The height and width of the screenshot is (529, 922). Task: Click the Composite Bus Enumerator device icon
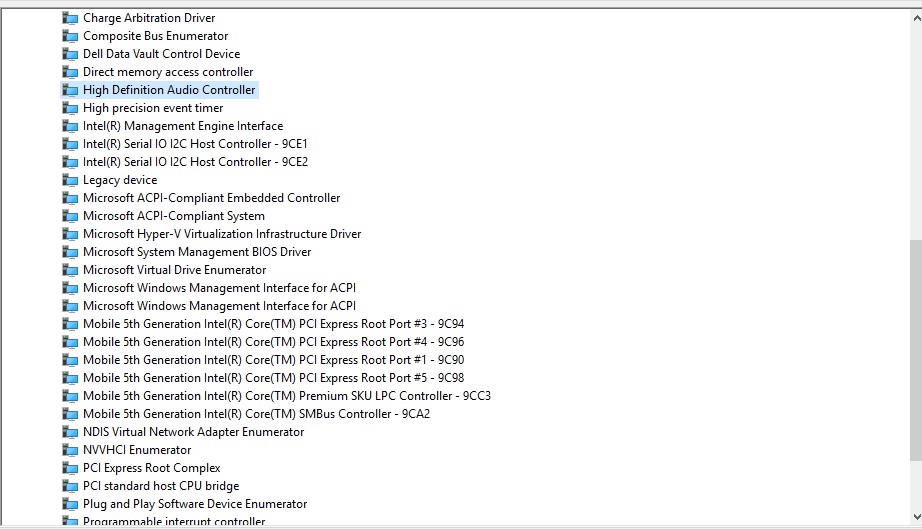pos(70,36)
